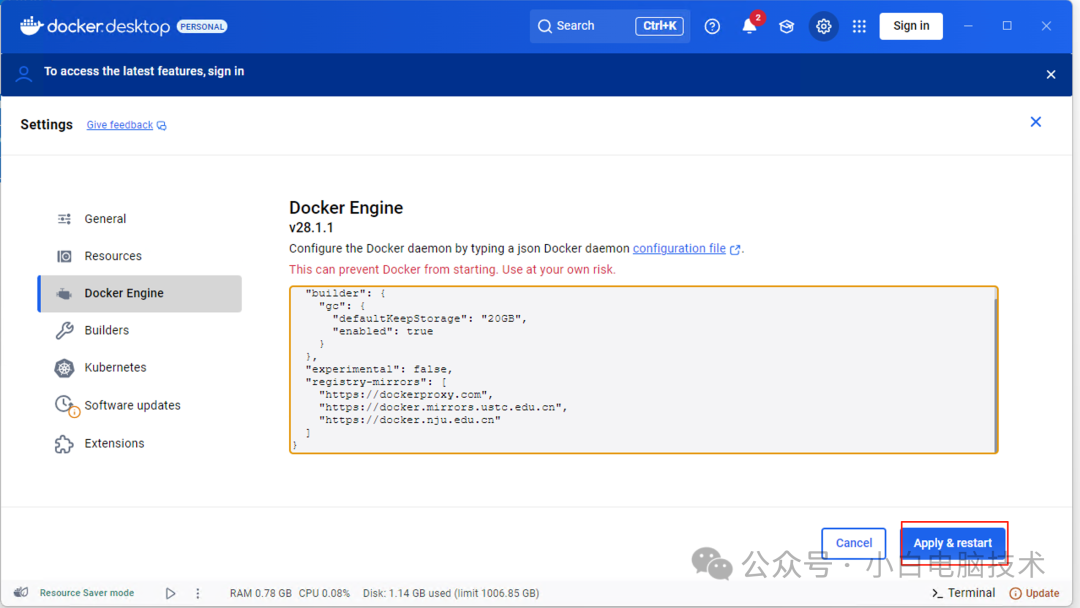Click the "https://dockerproxy.com" line
The height and width of the screenshot is (608, 1080).
point(406,395)
